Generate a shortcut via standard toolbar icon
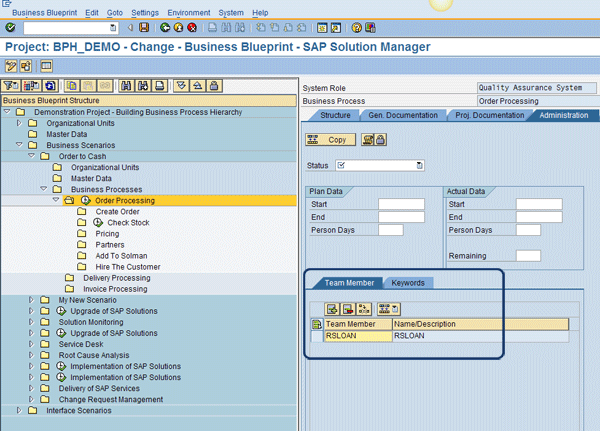The height and width of the screenshot is (431, 600). click(x=336, y=28)
